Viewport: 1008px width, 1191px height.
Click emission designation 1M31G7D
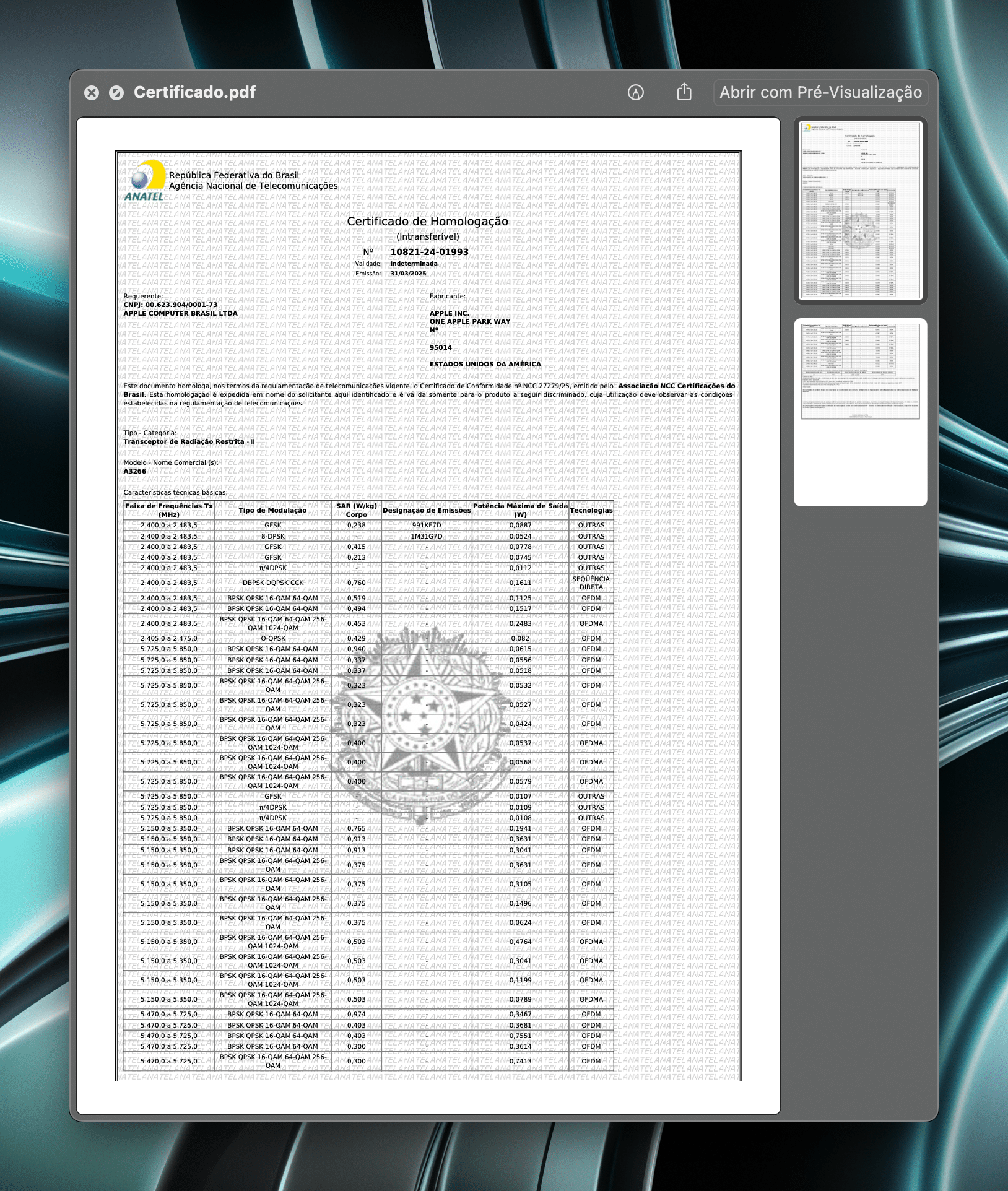(427, 536)
